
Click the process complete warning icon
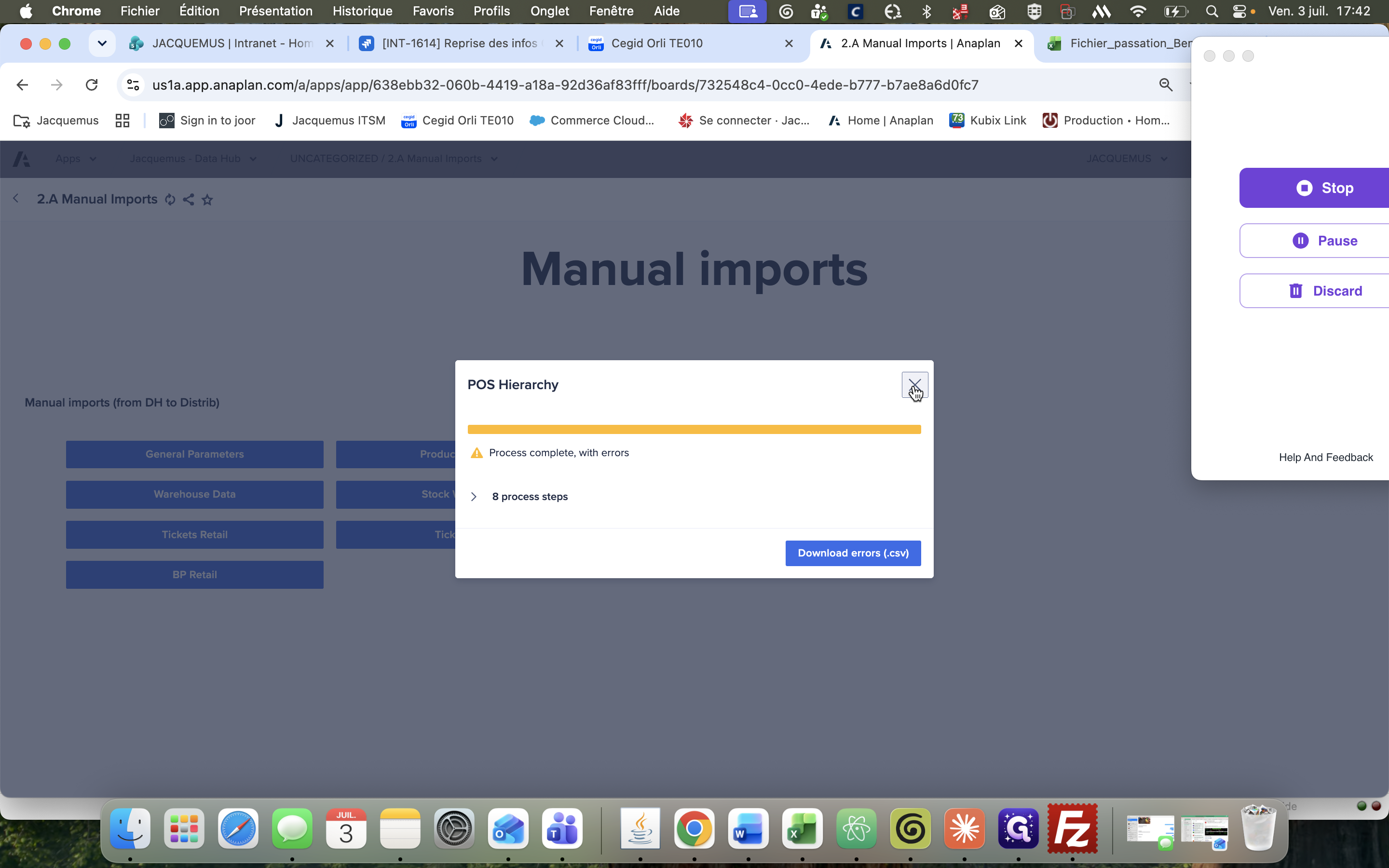pos(477,453)
